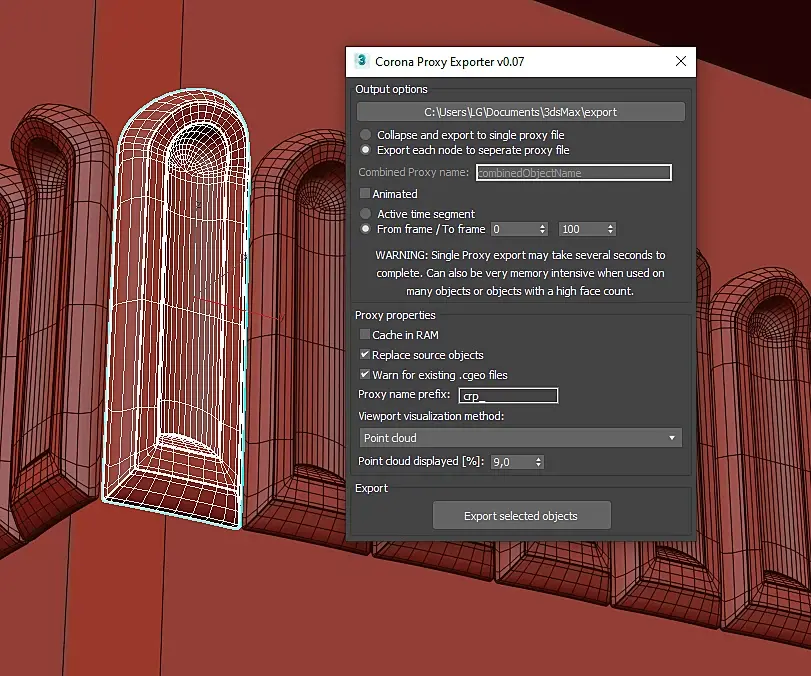Viewport: 811px width, 676px height.
Task: Uncheck Warn for existing .cgeo files
Action: point(365,374)
